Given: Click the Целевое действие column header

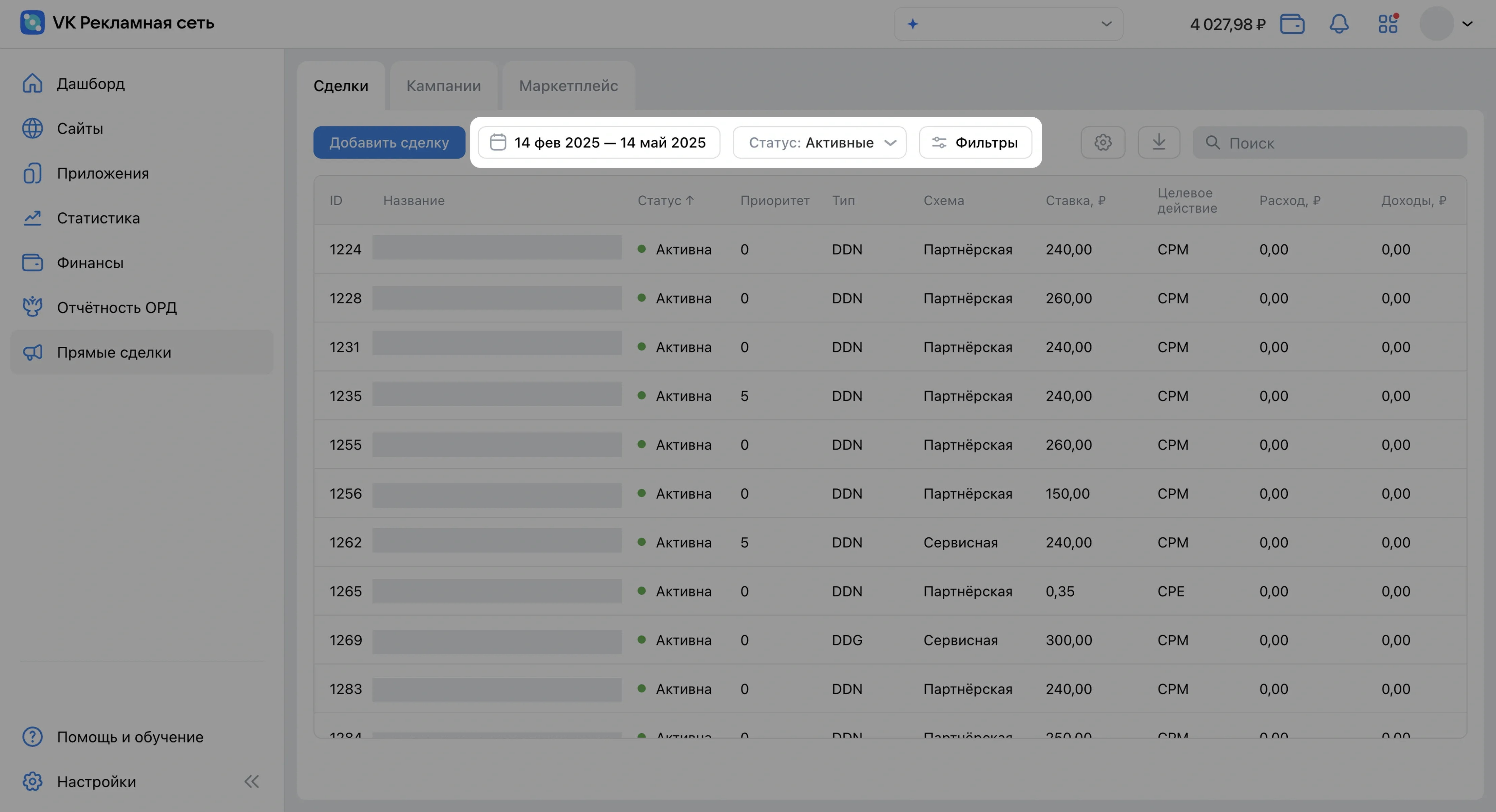Looking at the screenshot, I should (x=1187, y=200).
